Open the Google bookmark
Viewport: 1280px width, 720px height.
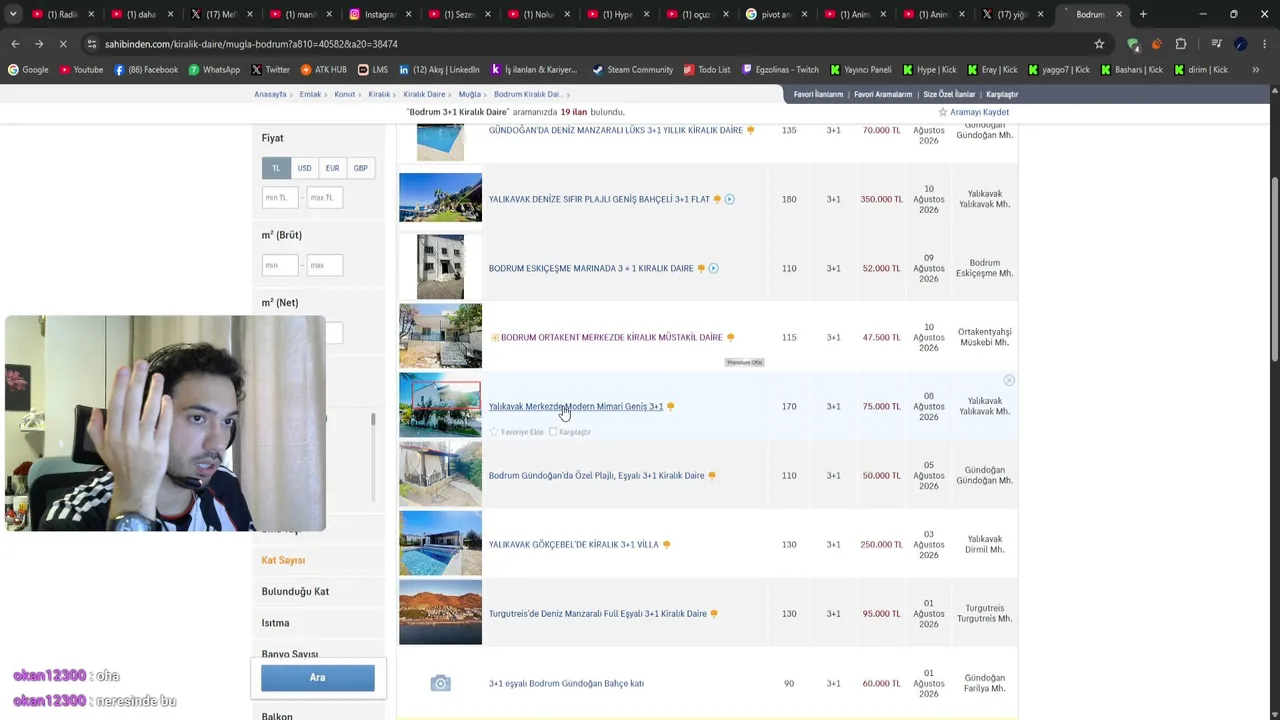28,70
